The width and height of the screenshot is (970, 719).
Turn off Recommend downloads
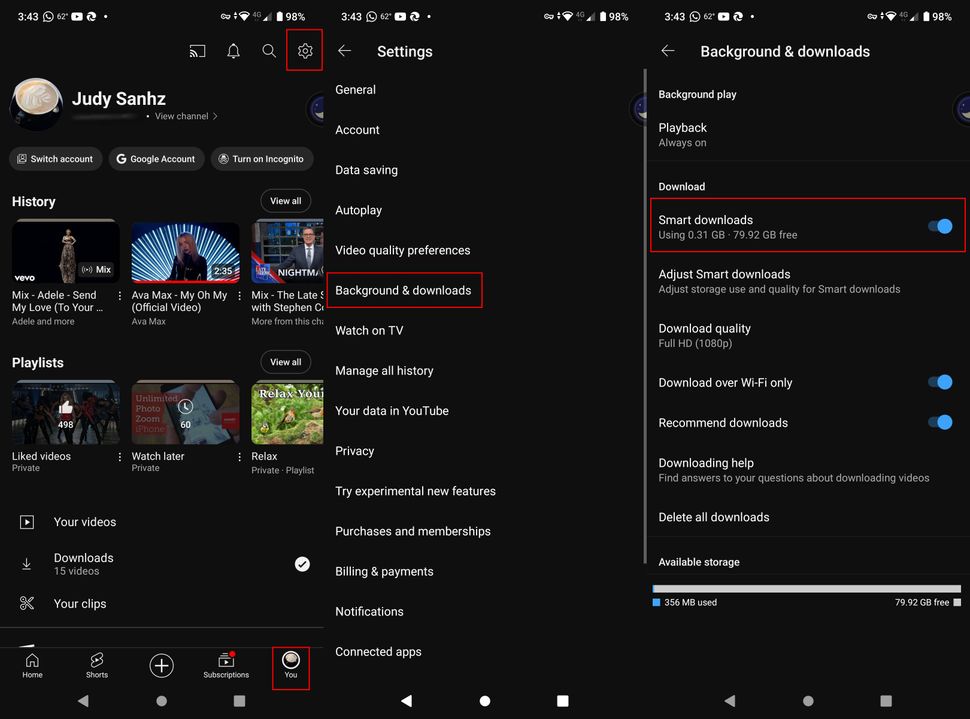coord(938,422)
